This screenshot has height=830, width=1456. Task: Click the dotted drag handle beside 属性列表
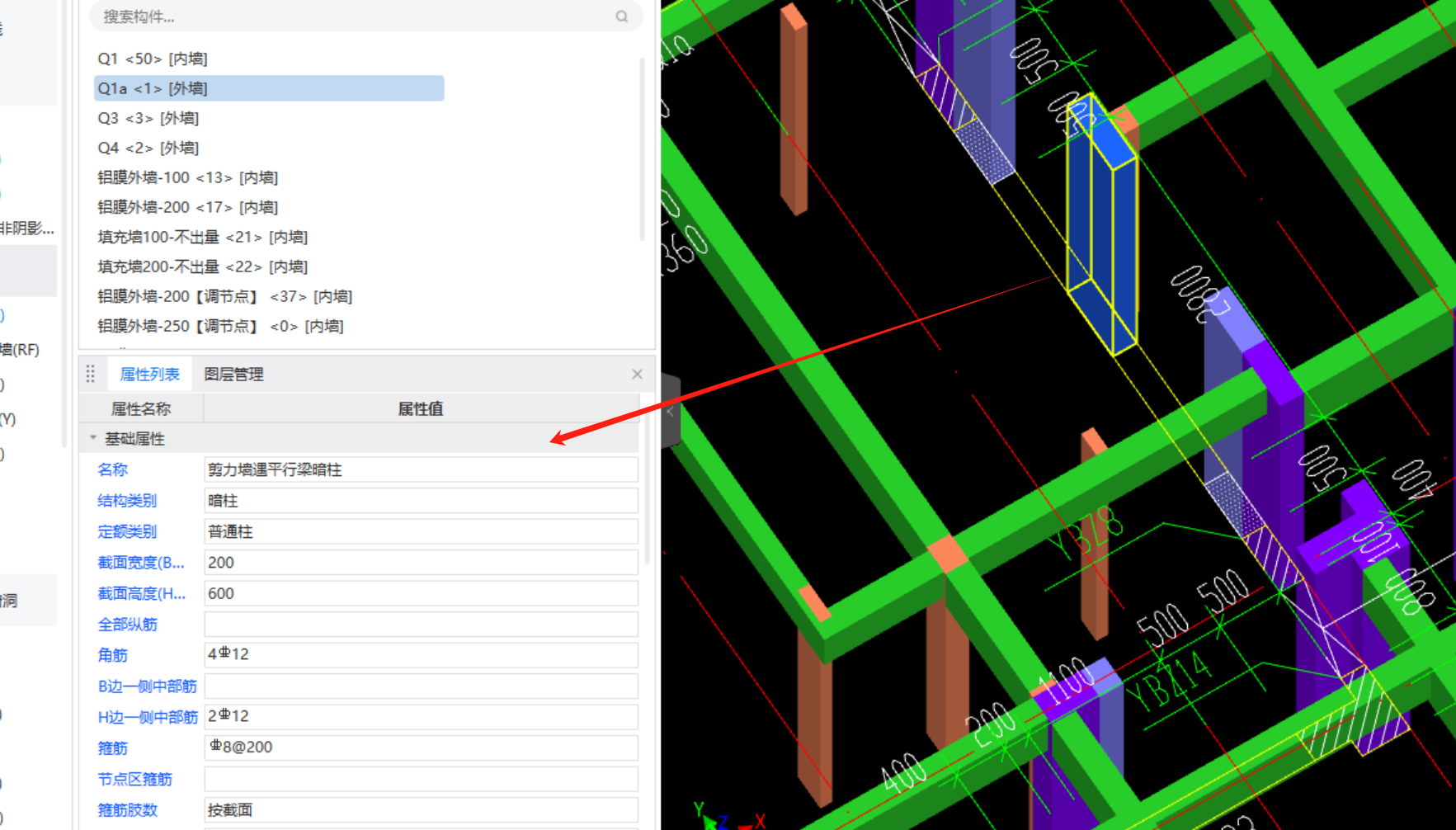pyautogui.click(x=91, y=375)
